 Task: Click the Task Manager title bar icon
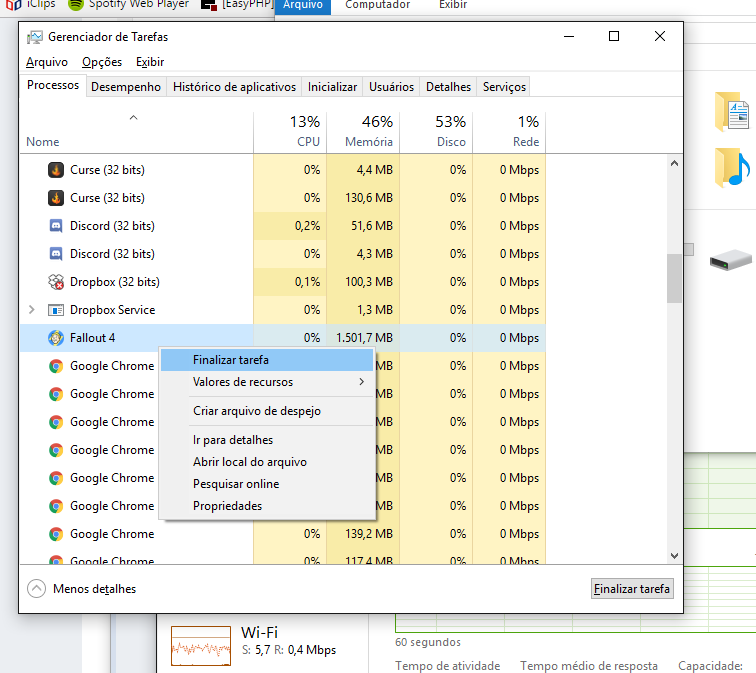pyautogui.click(x=35, y=37)
